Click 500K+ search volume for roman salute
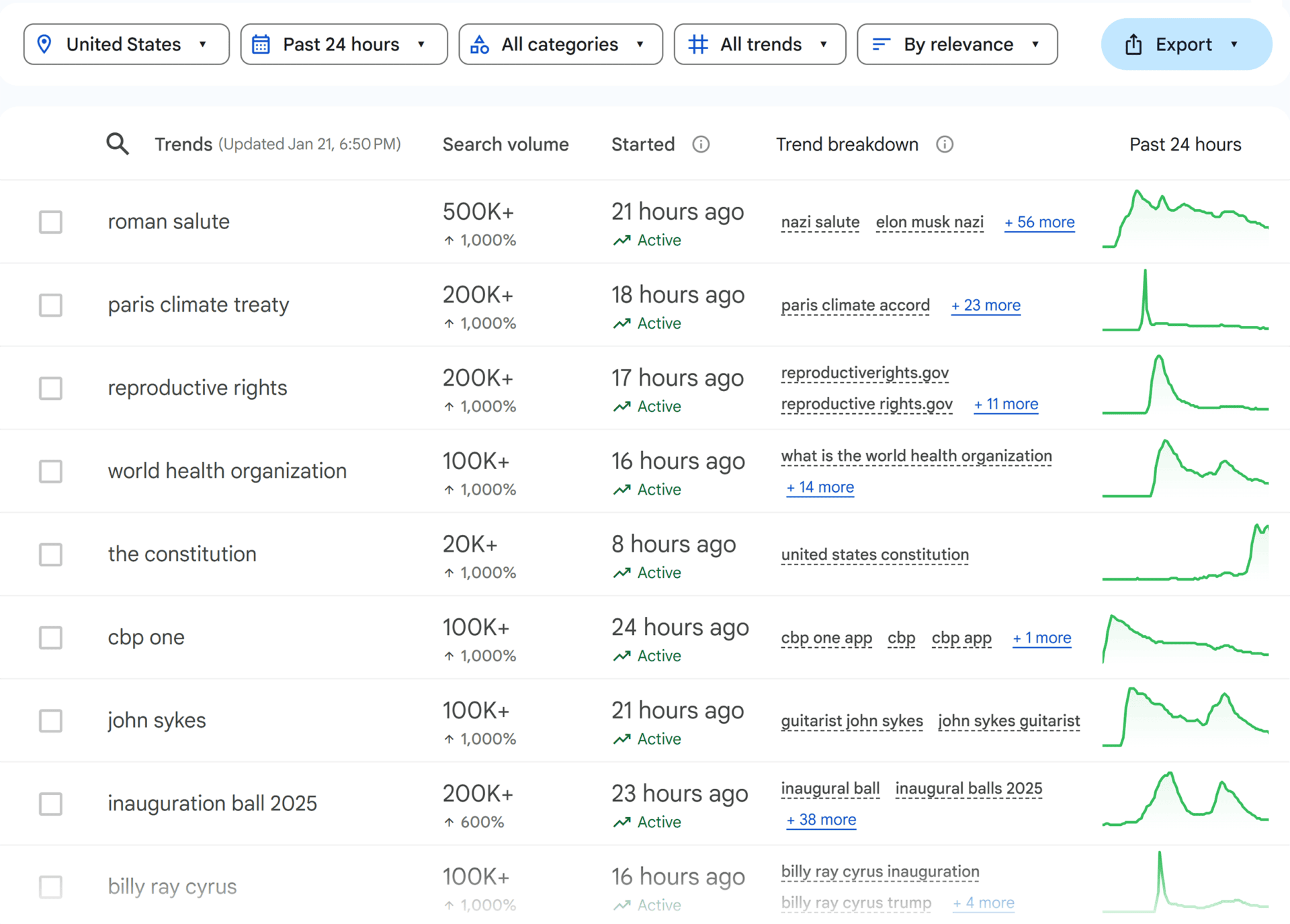The height and width of the screenshot is (924, 1290). (x=478, y=212)
